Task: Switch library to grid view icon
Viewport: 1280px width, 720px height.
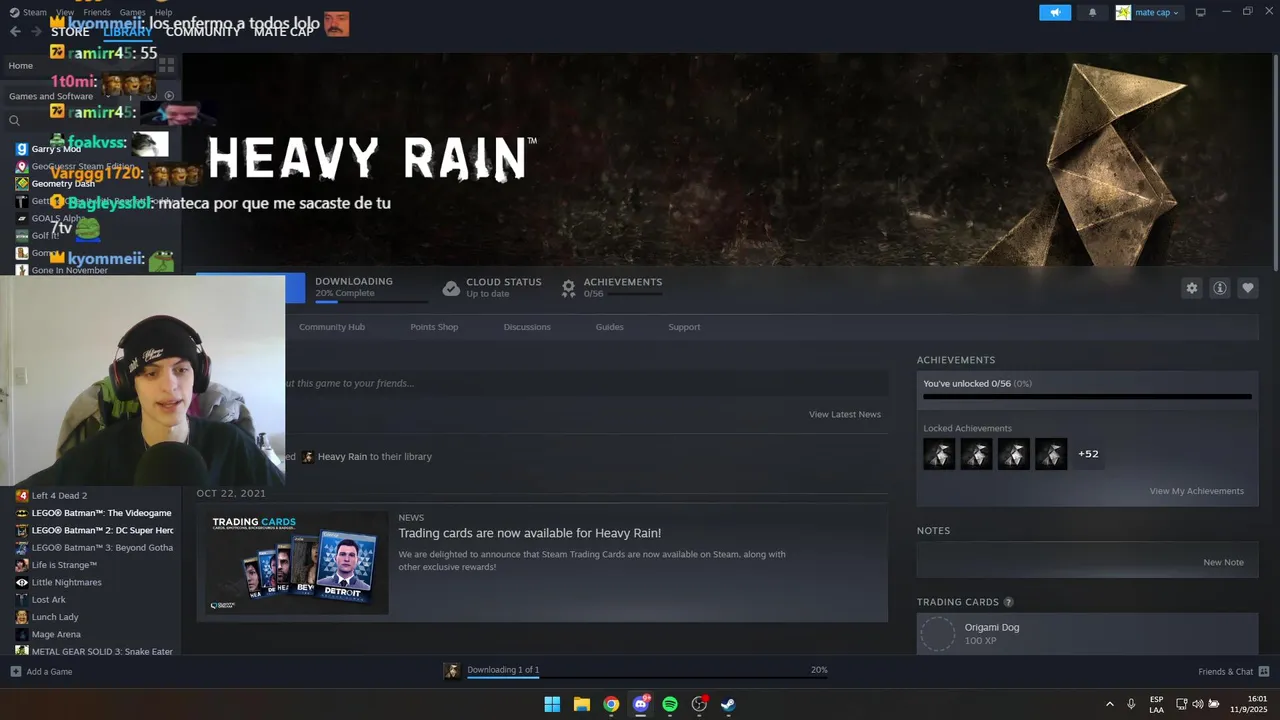Action: [x=167, y=65]
